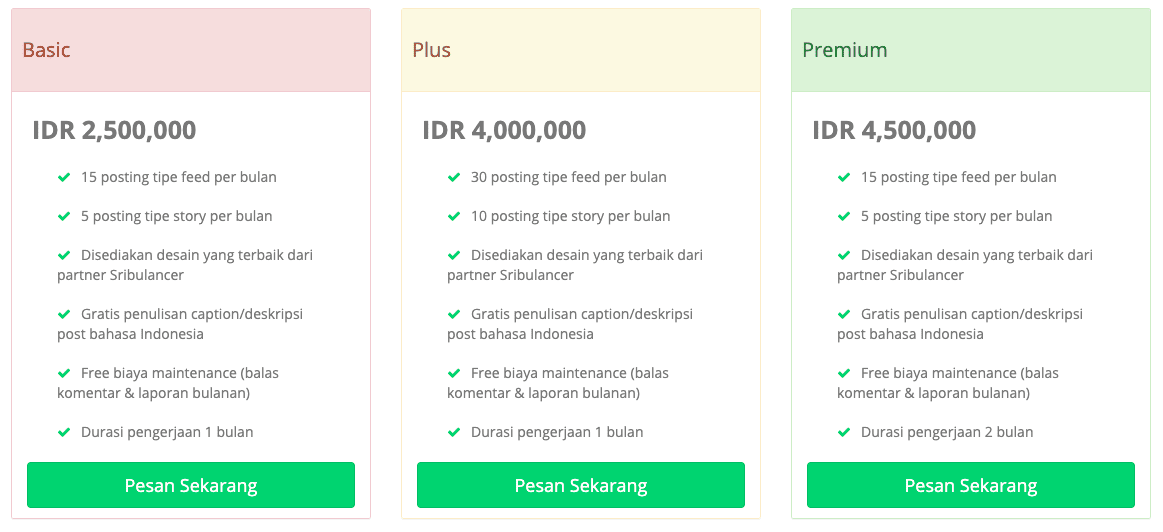This screenshot has height=532, width=1163.
Task: Click checkmark beside Premium Free biaya maintenance
Action: [x=844, y=373]
